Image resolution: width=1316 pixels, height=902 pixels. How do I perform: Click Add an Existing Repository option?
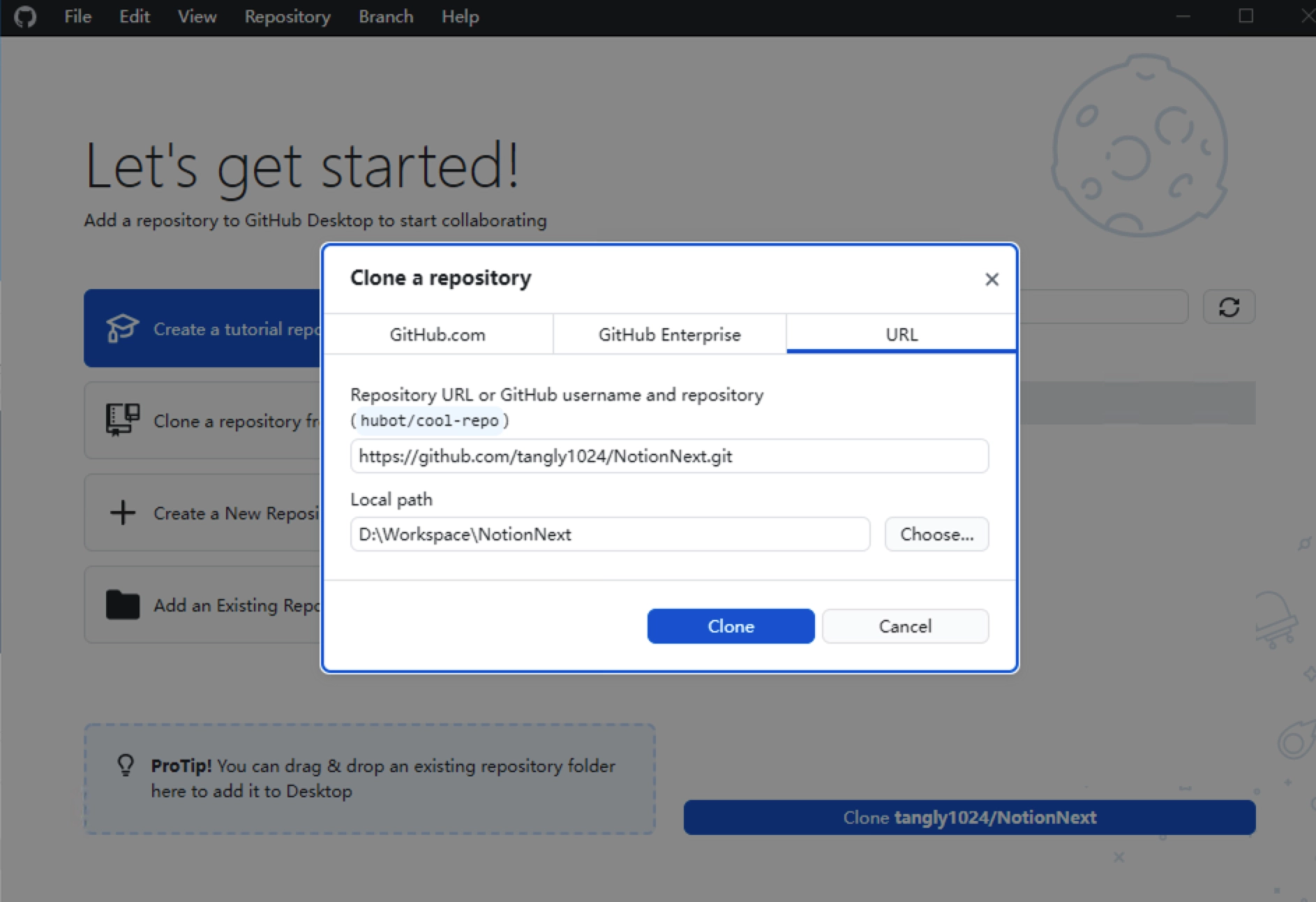pyautogui.click(x=202, y=605)
